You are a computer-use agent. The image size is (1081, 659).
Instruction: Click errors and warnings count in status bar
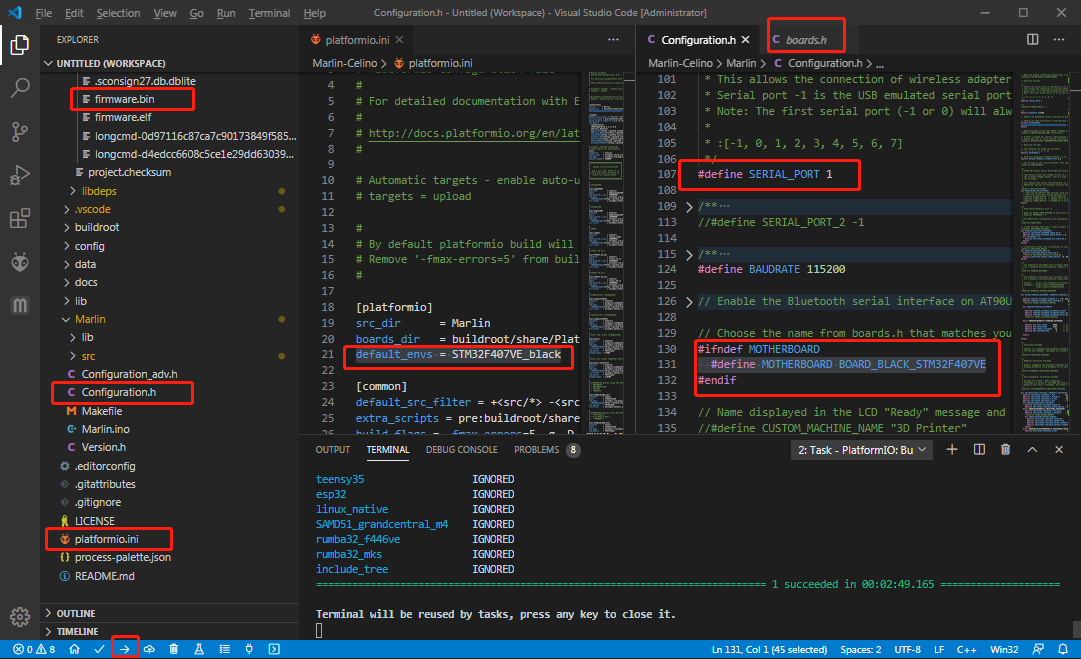coord(34,649)
